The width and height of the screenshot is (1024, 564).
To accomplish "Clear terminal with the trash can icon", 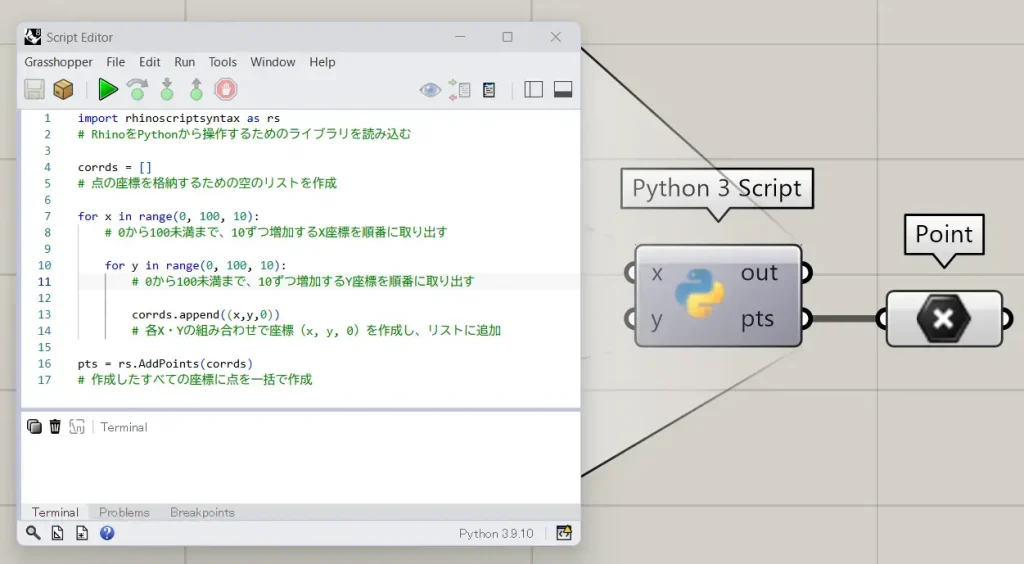I will [x=55, y=427].
